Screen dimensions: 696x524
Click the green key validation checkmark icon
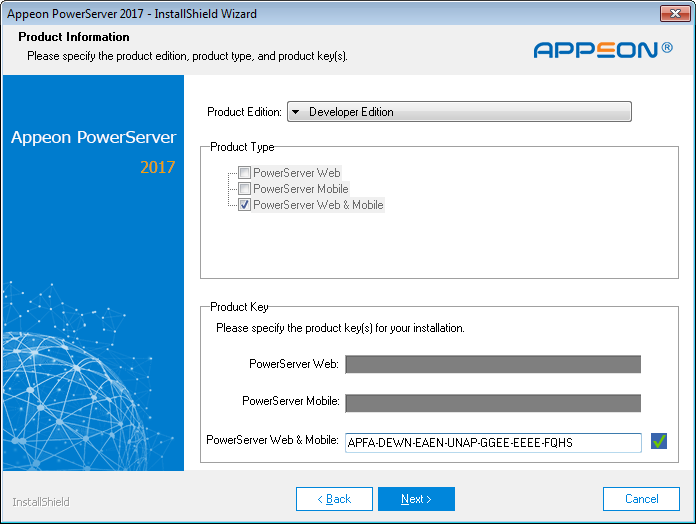tap(659, 441)
